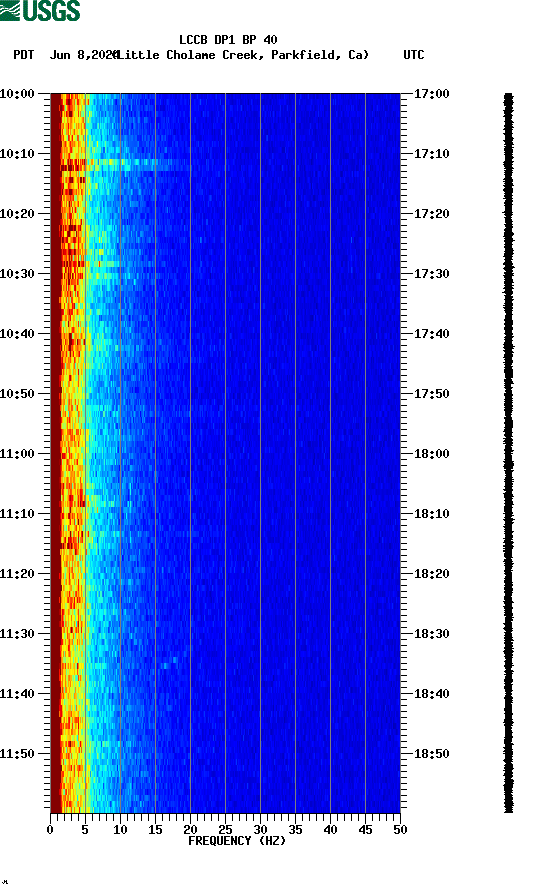Click the '18:20' UTC time label
Screen dimensions: 552x893
click(431, 574)
